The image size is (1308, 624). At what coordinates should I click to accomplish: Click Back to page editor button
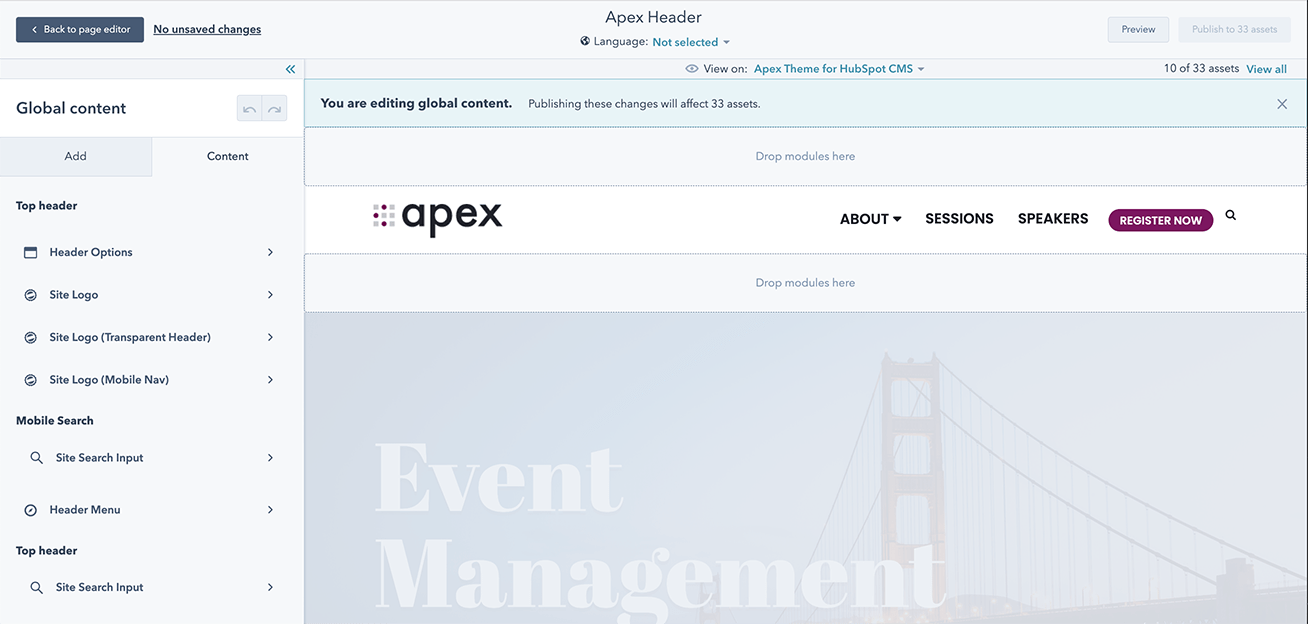pos(80,30)
